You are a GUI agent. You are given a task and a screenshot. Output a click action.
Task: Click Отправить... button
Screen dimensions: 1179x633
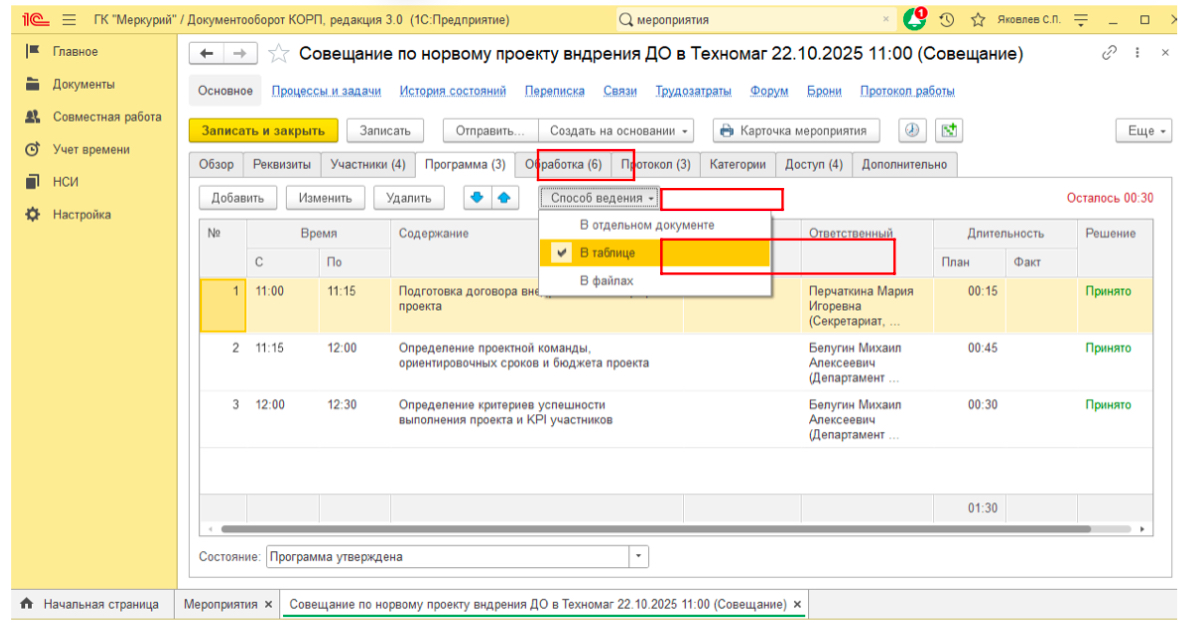pos(490,130)
